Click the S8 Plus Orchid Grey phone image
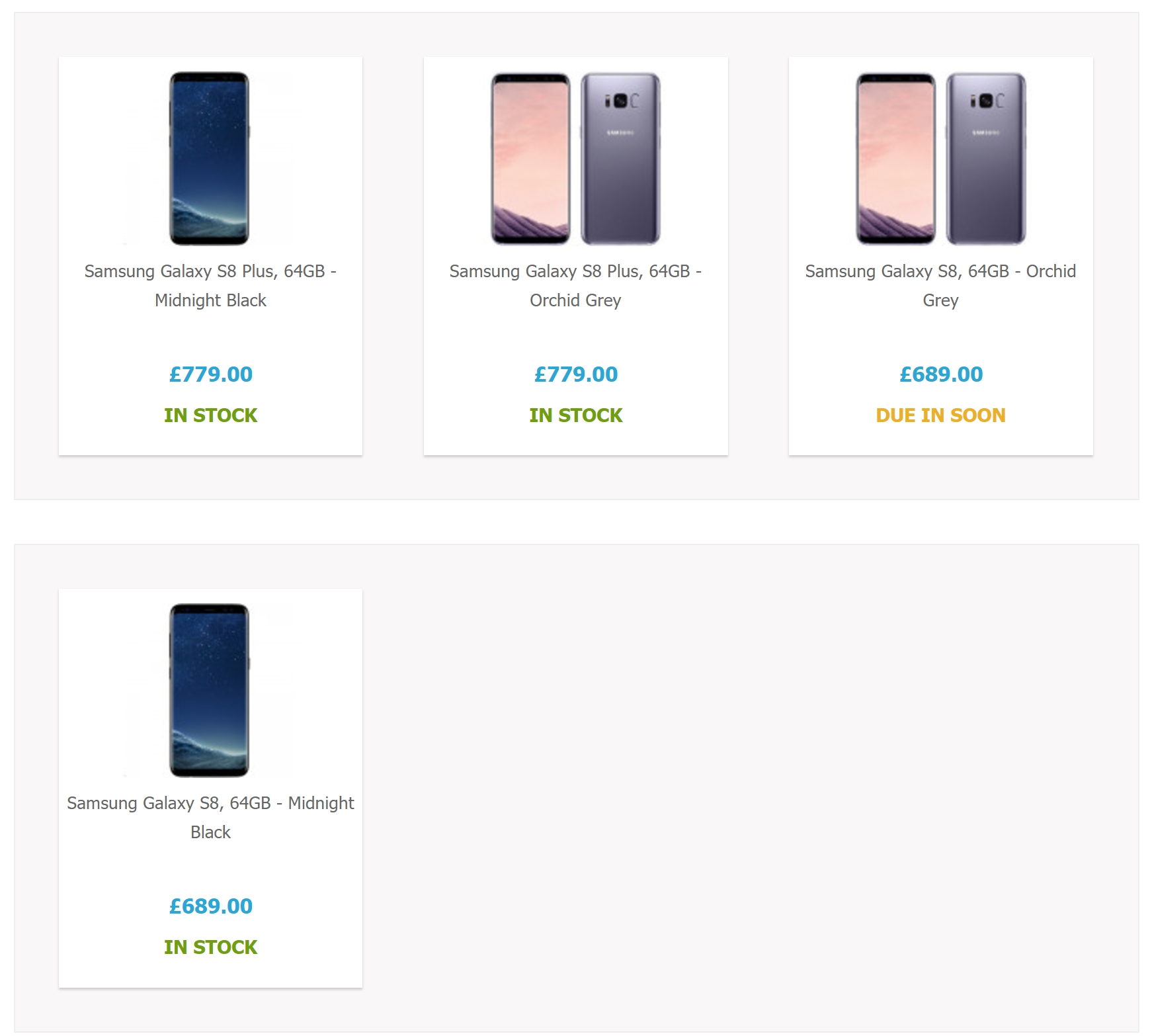 click(x=575, y=159)
